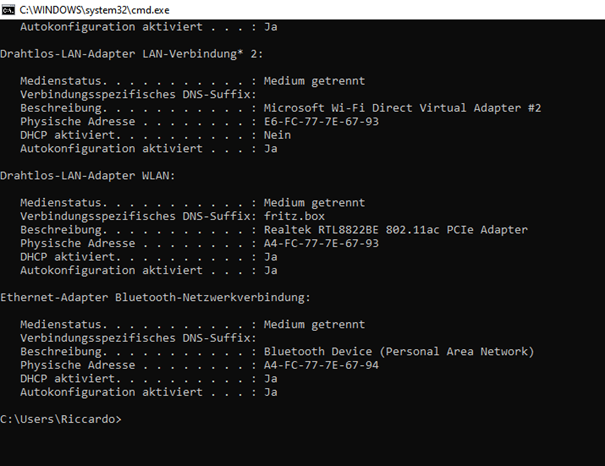Click the fritz.box DNS suffix value
The image size is (605, 466).
tap(294, 216)
